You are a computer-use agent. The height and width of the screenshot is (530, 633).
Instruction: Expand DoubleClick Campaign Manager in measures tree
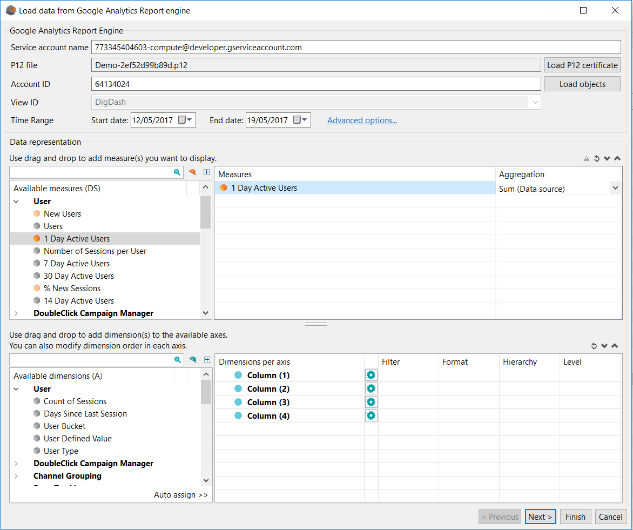click(x=16, y=313)
